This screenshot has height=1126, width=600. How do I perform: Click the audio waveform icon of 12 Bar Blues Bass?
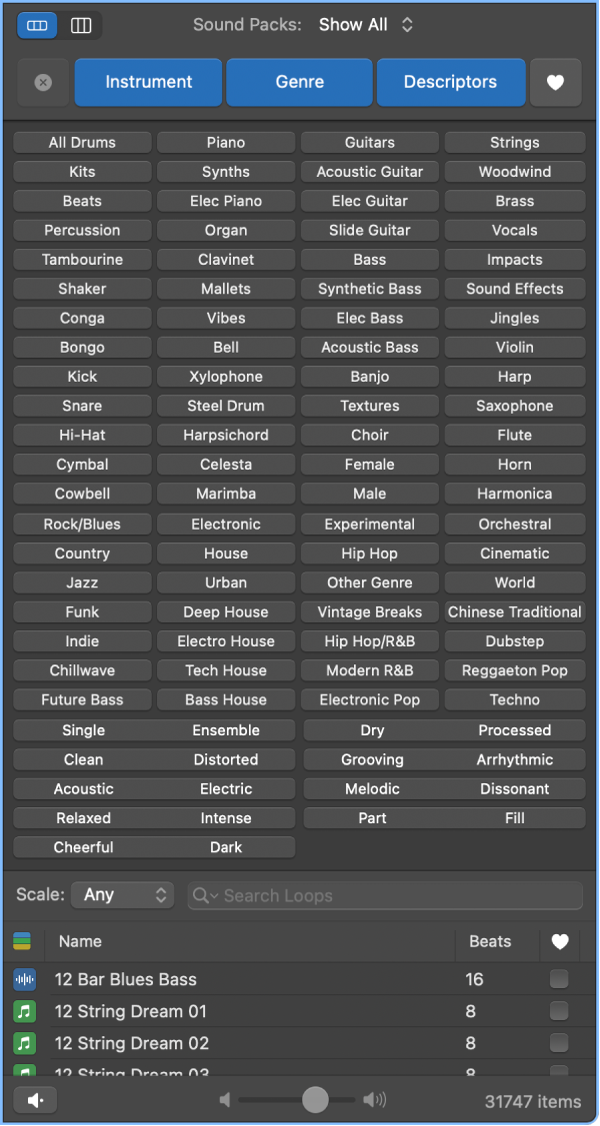pos(25,980)
